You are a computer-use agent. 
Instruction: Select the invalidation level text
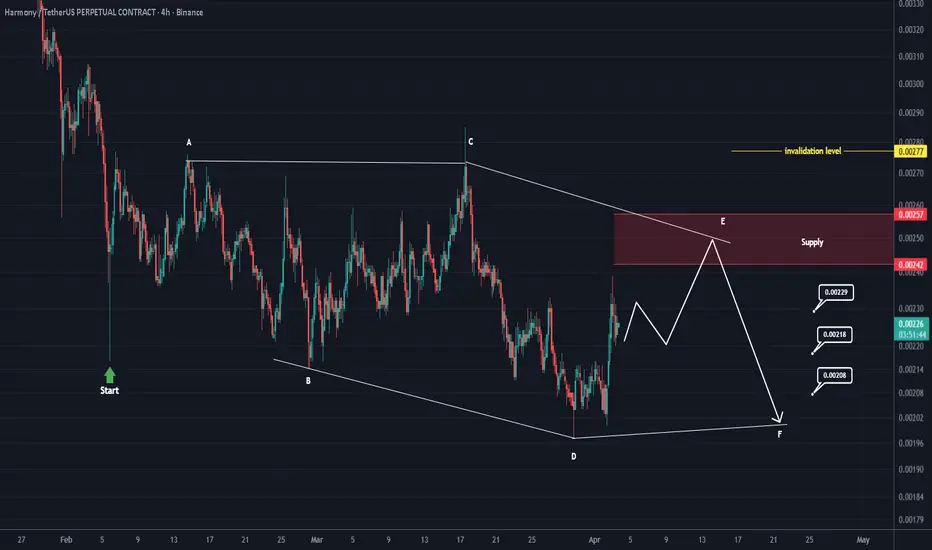(813, 151)
